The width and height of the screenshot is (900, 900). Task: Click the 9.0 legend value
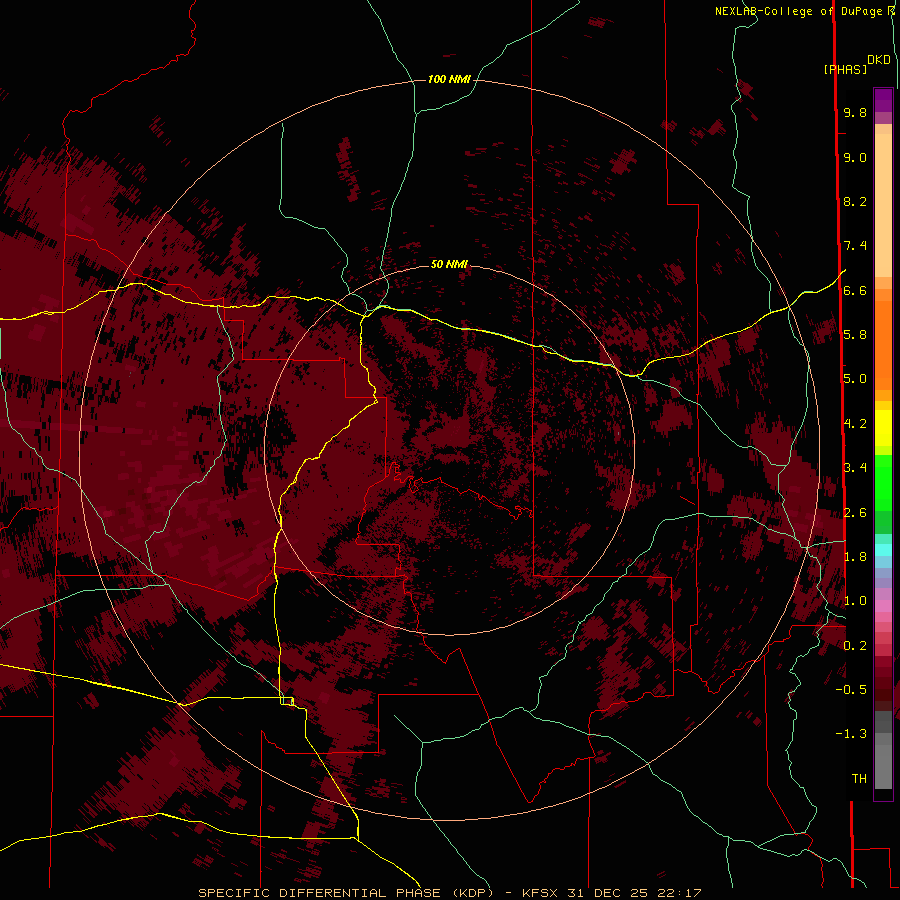855,157
